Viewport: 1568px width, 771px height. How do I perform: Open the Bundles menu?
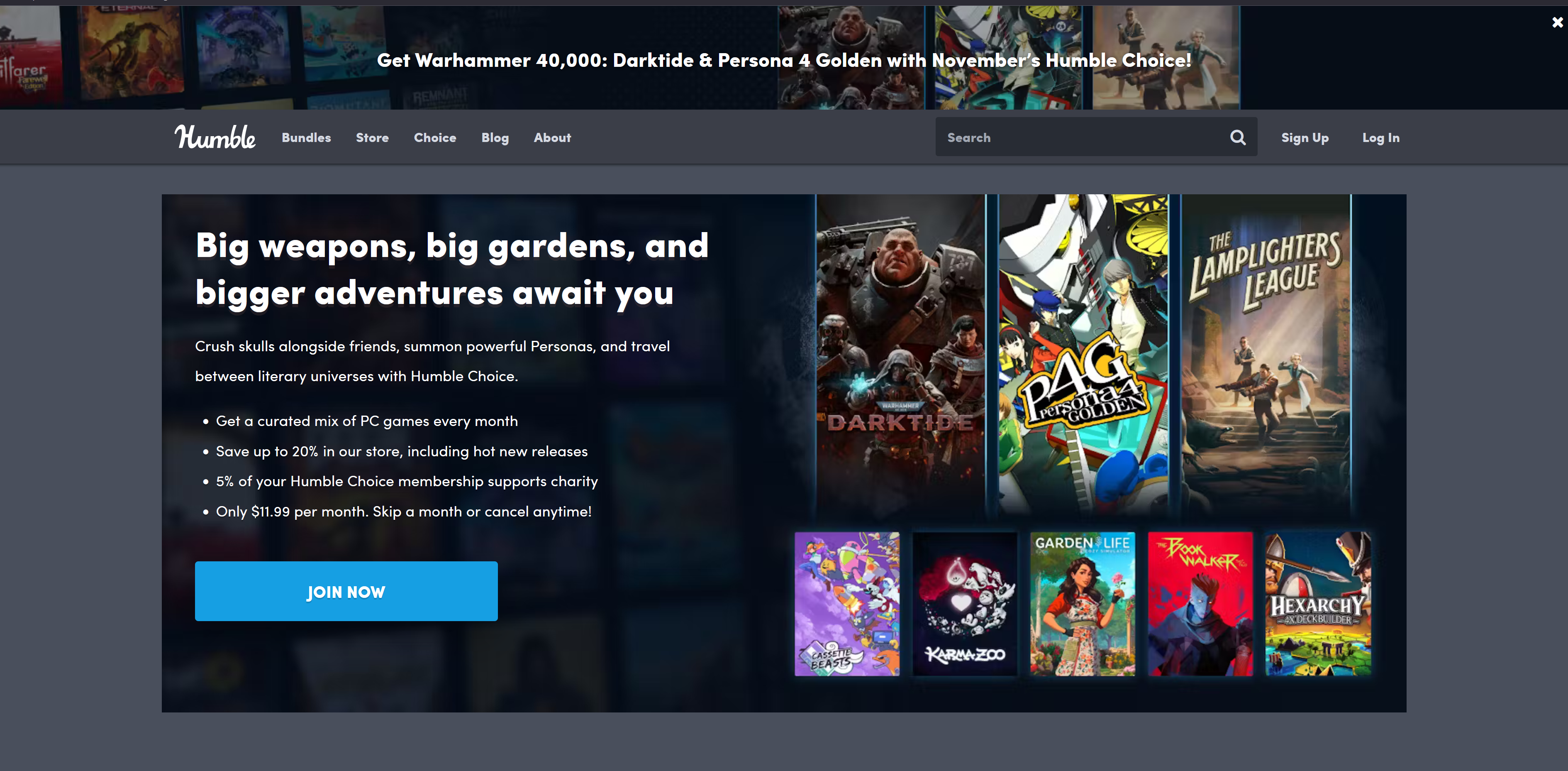(x=306, y=138)
